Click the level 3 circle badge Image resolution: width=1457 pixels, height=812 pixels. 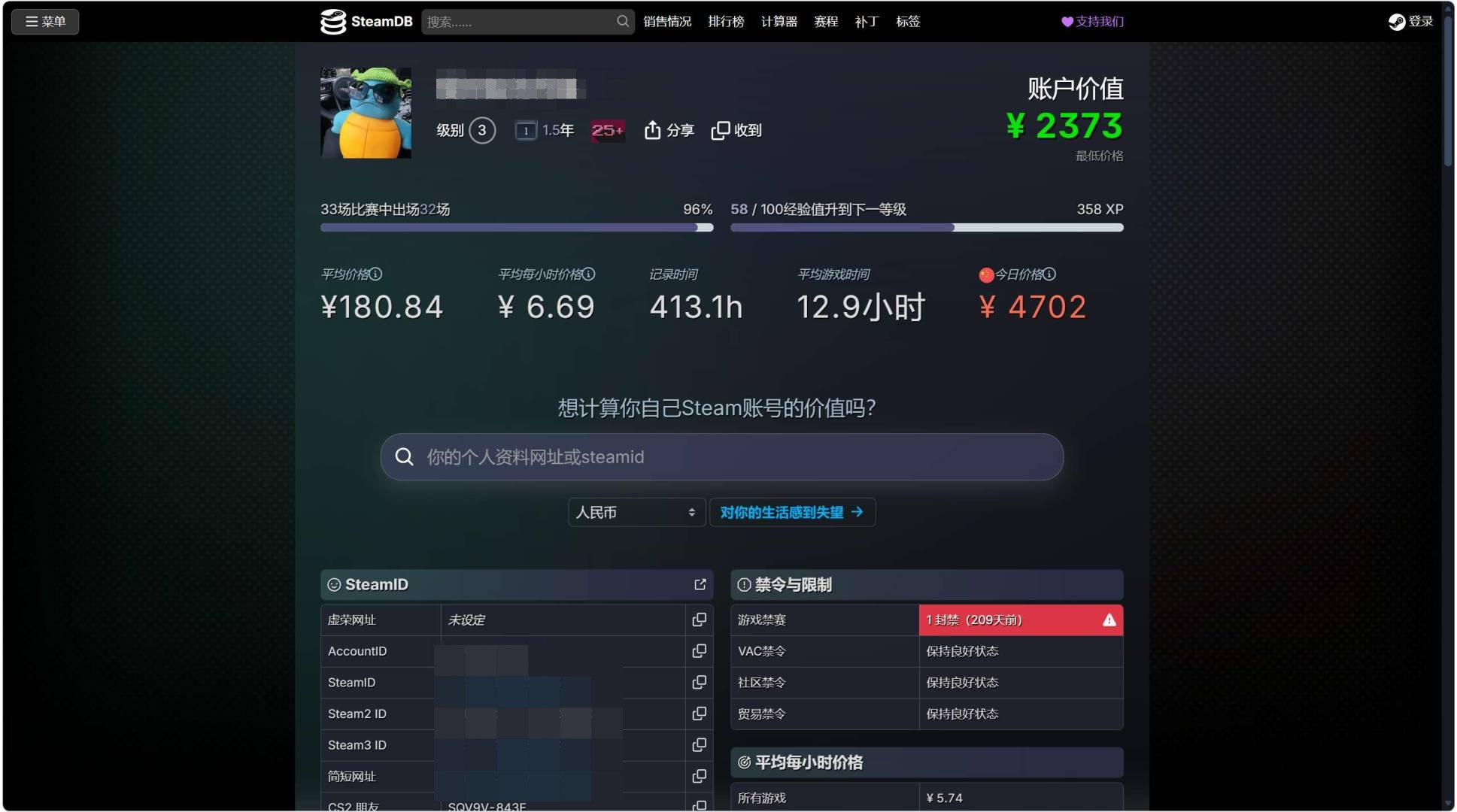482,130
